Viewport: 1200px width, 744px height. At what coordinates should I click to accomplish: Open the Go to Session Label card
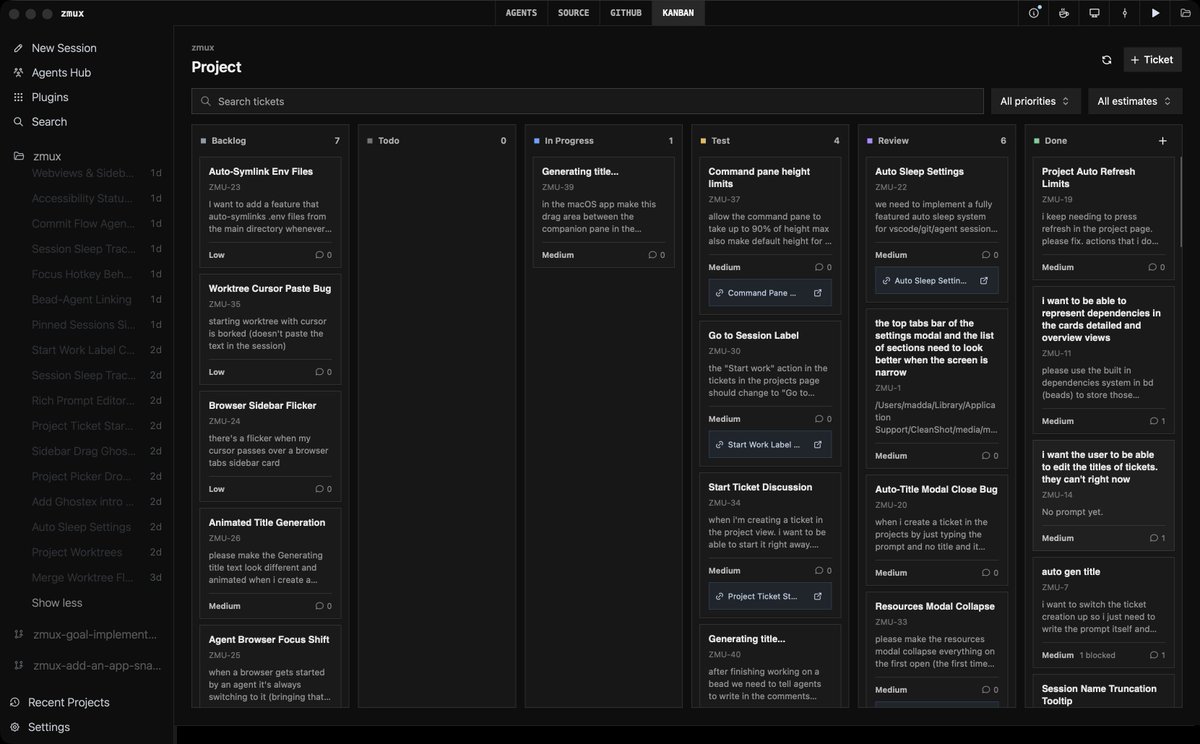pyautogui.click(x=770, y=392)
